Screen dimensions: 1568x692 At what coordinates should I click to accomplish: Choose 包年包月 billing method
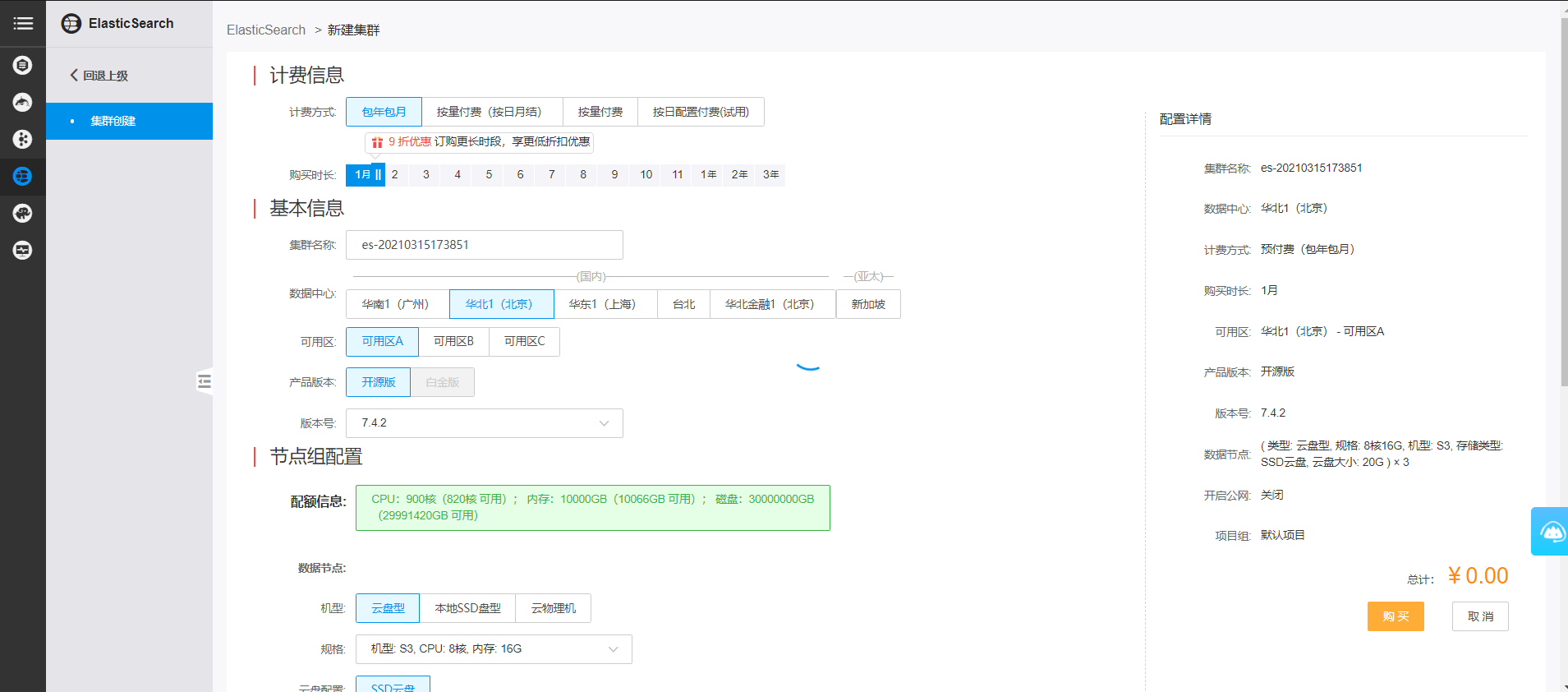tap(384, 112)
